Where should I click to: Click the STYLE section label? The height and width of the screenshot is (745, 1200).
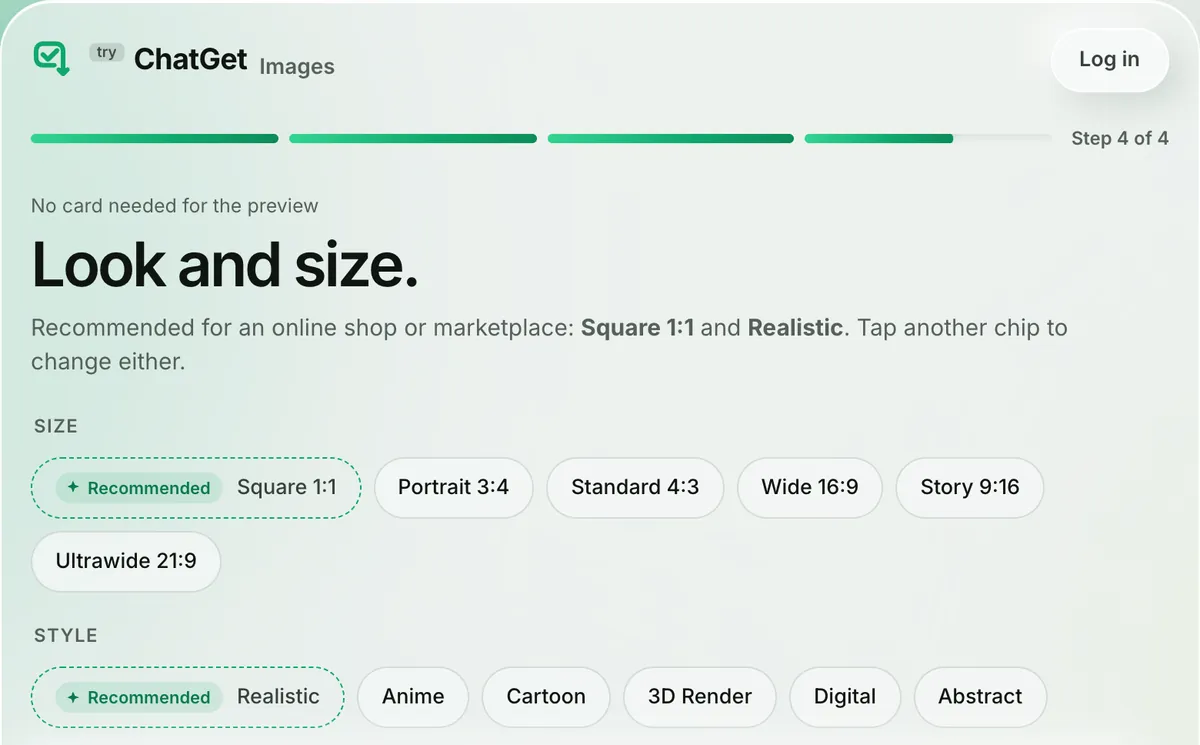pos(66,636)
